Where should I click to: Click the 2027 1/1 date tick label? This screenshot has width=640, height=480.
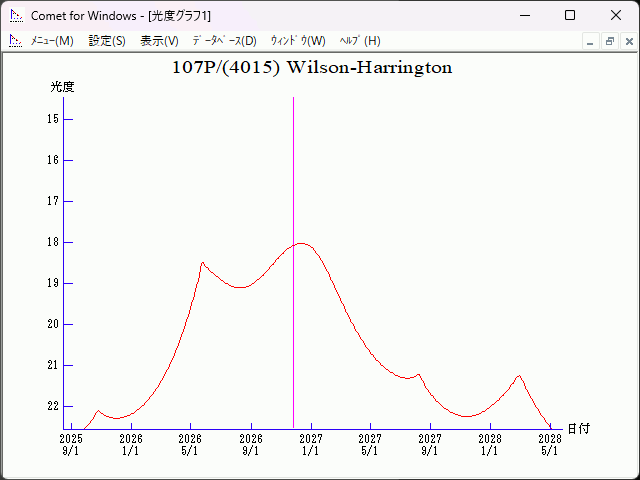pos(311,444)
